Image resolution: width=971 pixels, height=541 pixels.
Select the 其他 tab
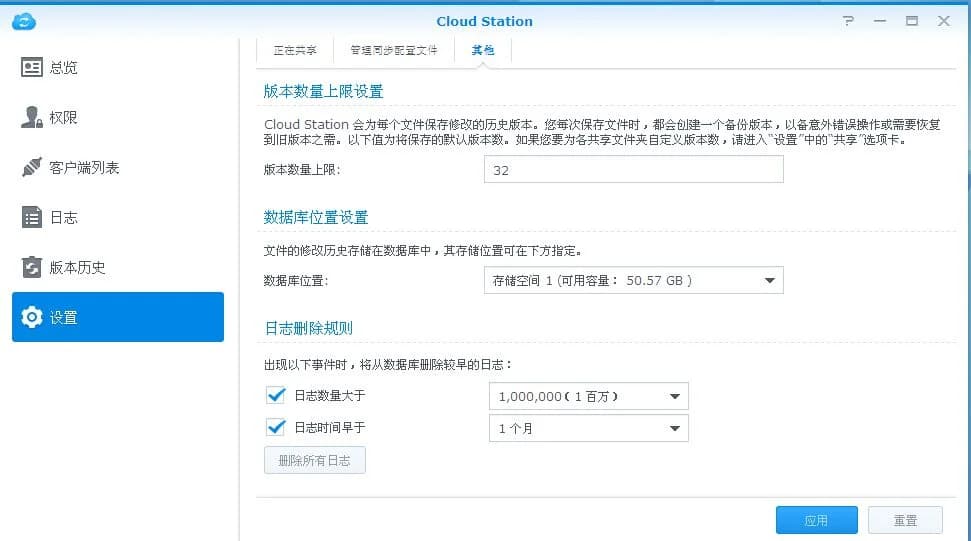tap(483, 50)
